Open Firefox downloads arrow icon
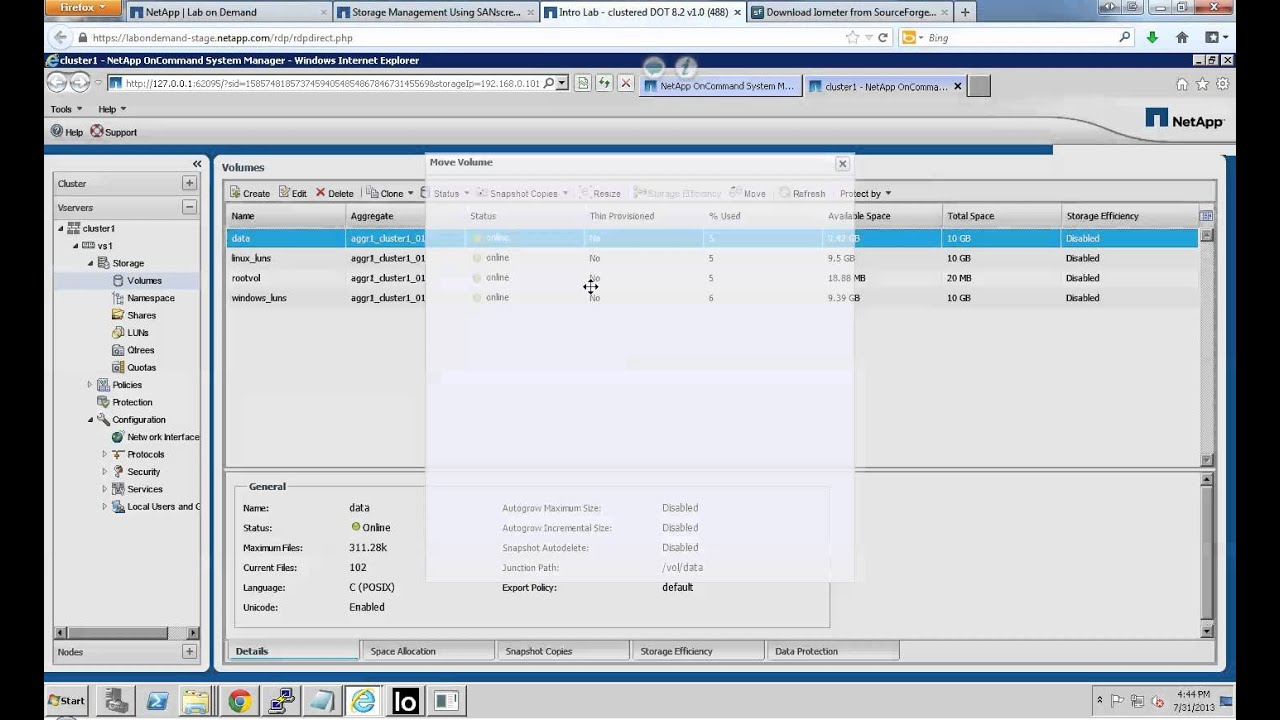The height and width of the screenshot is (720, 1280). click(1152, 37)
